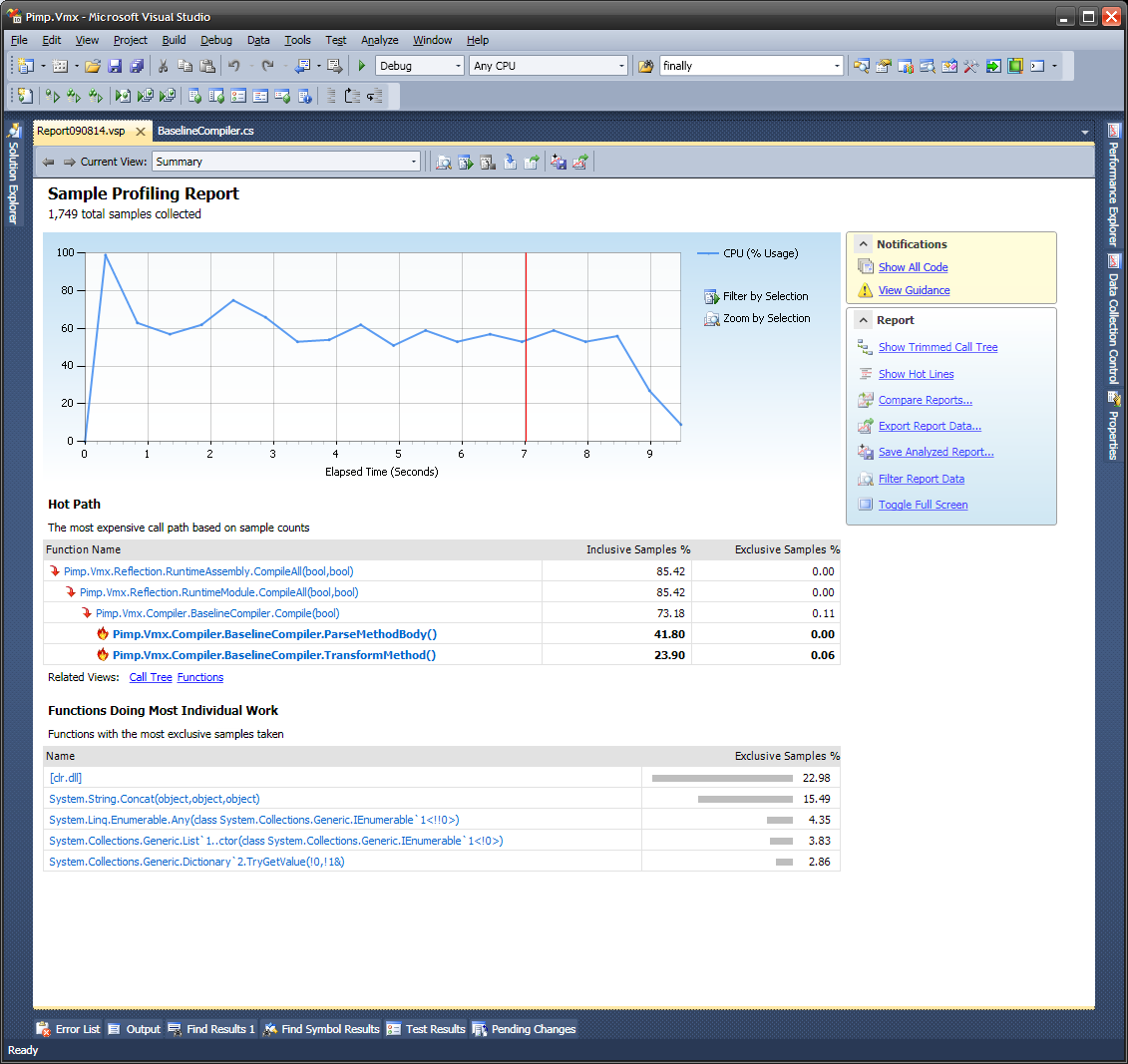Screen dimensions: 1128x1064
Task: Open the Analyze menu
Action: pyautogui.click(x=379, y=40)
